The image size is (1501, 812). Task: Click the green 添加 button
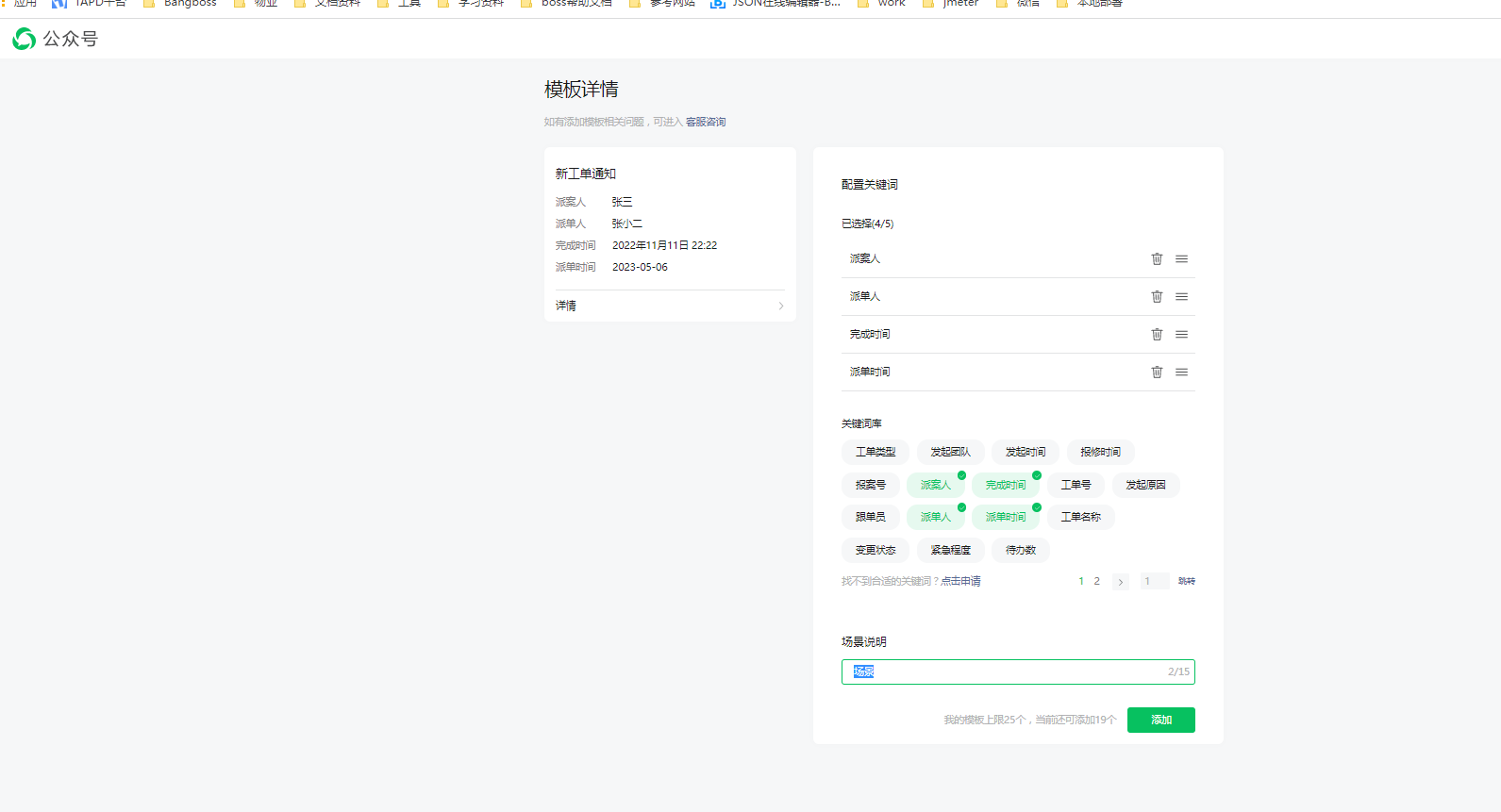[1160, 720]
